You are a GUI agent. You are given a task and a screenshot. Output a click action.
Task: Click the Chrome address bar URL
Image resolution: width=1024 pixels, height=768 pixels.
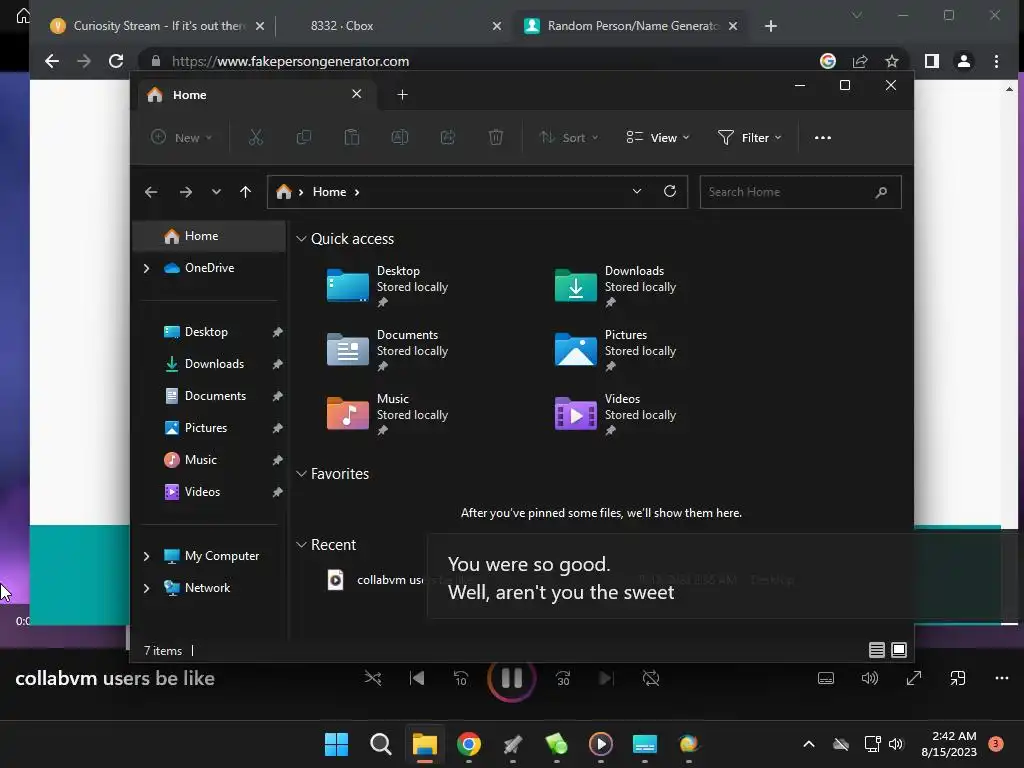290,61
